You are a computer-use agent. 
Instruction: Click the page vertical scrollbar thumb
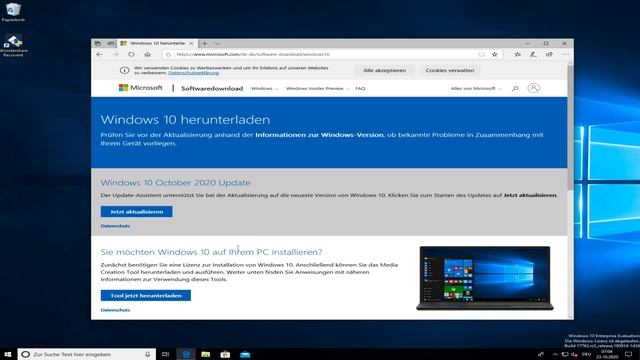coord(570,127)
